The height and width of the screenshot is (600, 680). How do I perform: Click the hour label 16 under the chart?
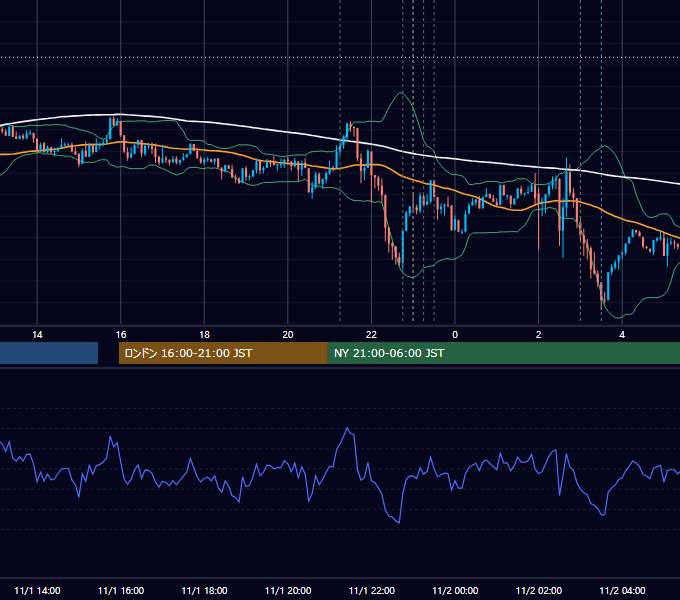point(121,335)
